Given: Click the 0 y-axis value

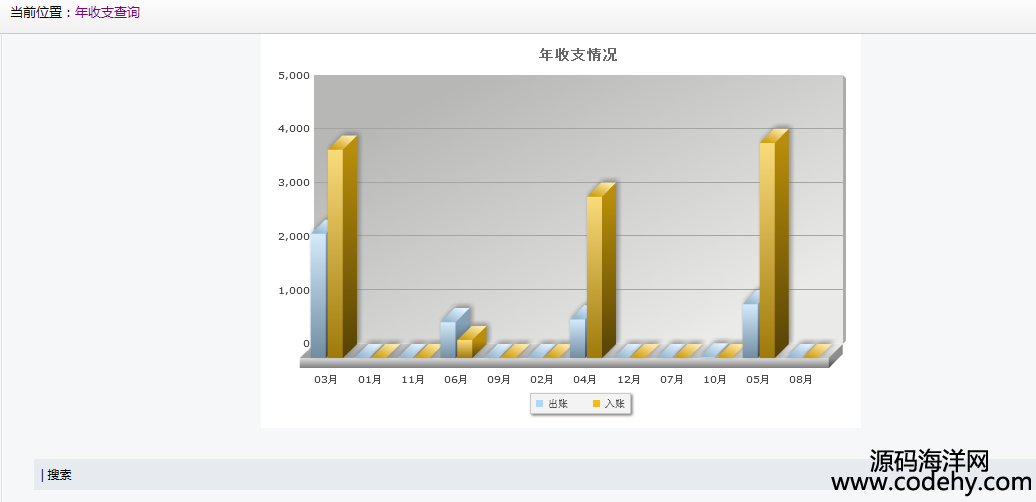Looking at the screenshot, I should (x=307, y=343).
